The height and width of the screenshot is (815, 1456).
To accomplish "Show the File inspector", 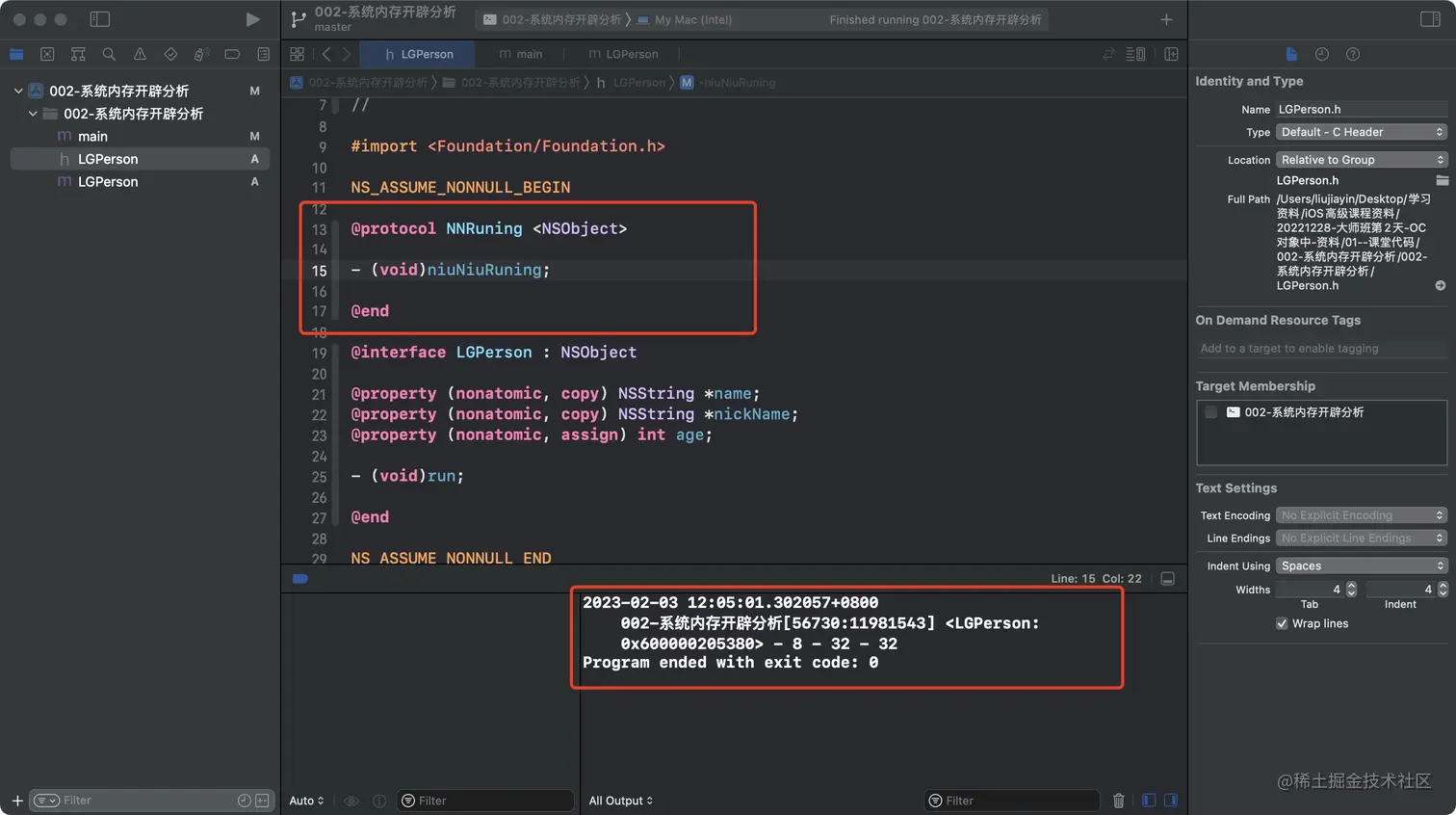I will [1291, 54].
